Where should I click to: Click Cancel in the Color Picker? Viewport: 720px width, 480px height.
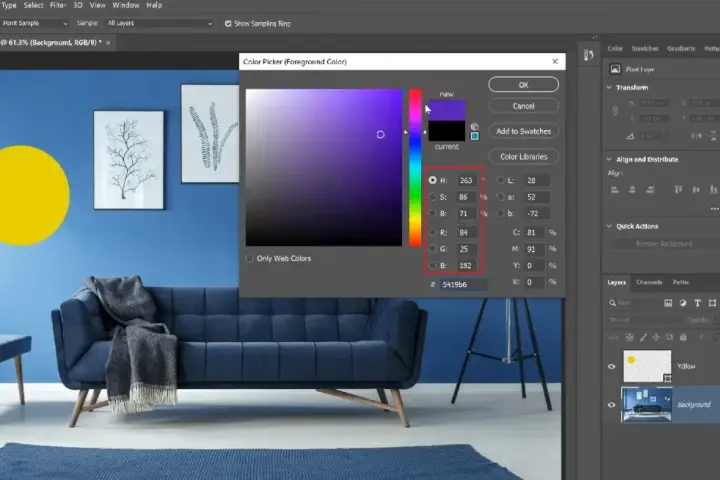523,106
